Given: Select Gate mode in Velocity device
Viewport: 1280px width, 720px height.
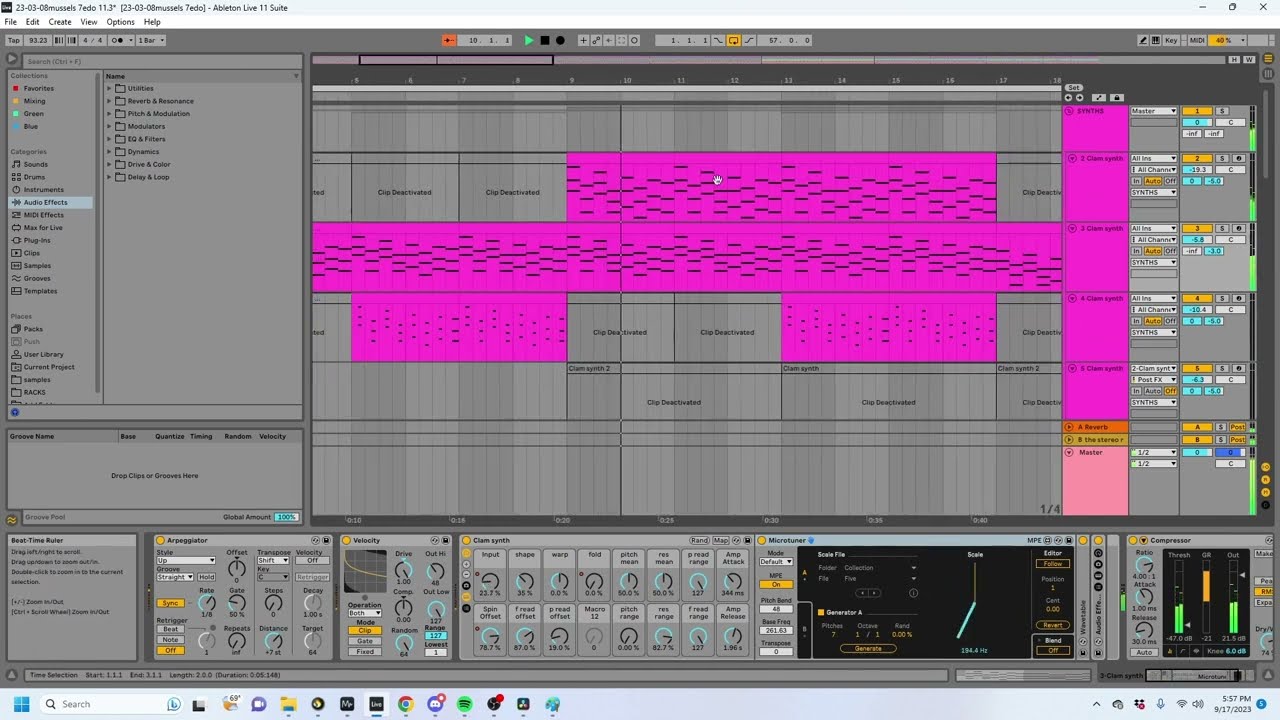Looking at the screenshot, I should click(365, 641).
